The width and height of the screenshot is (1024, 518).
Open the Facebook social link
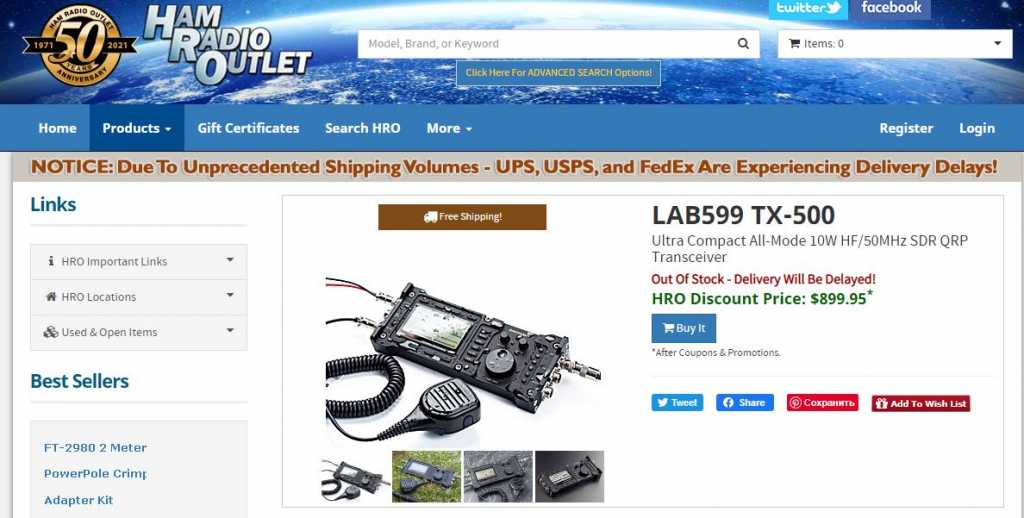[x=891, y=8]
